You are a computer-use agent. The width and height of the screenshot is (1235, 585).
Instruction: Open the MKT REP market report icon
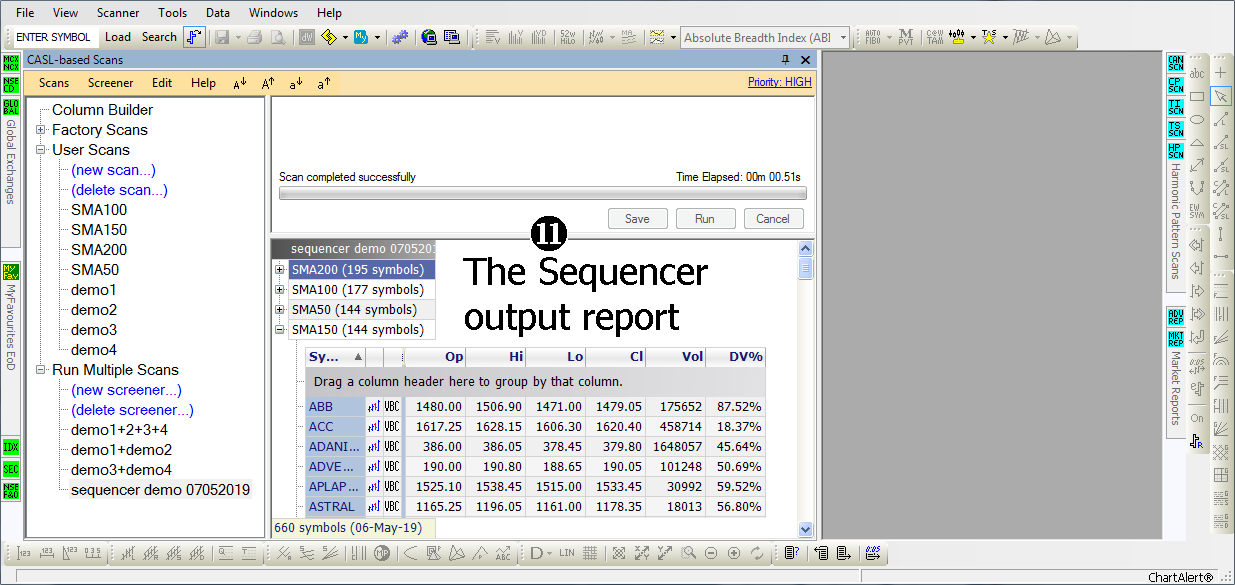click(1176, 339)
